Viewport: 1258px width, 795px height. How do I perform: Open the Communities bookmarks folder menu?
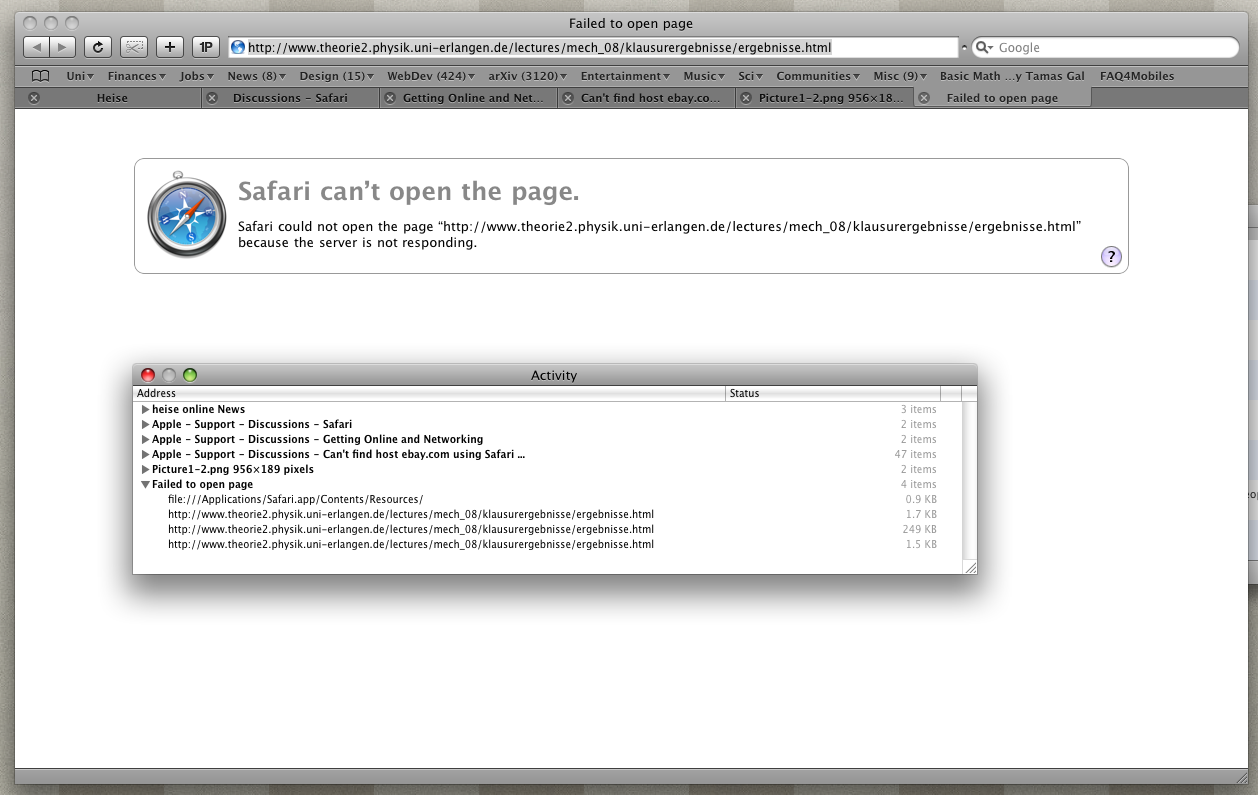click(x=819, y=76)
